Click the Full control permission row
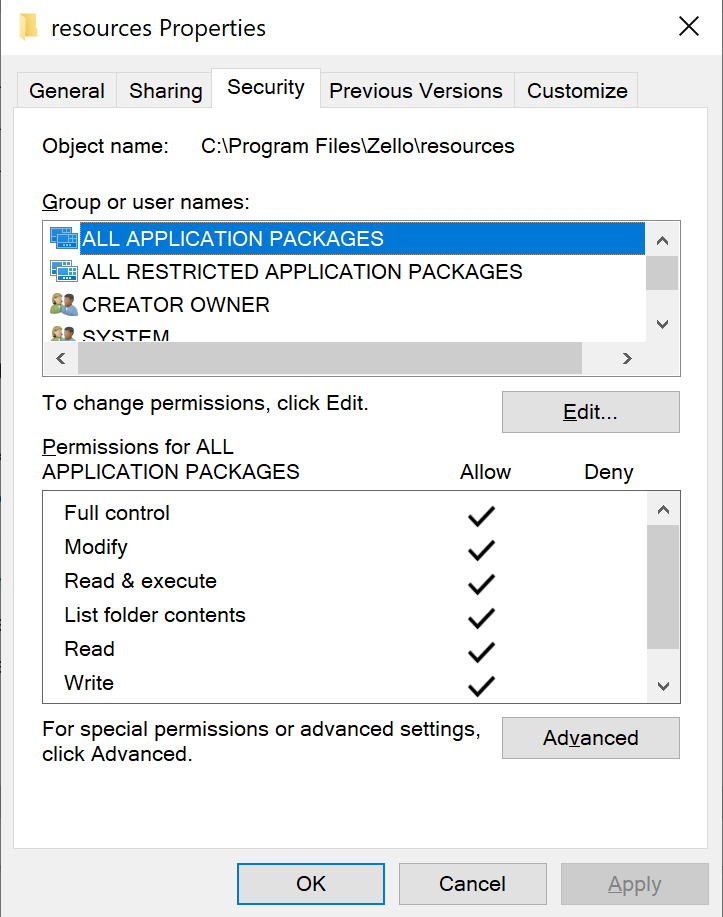This screenshot has height=917, width=723. coord(117,513)
